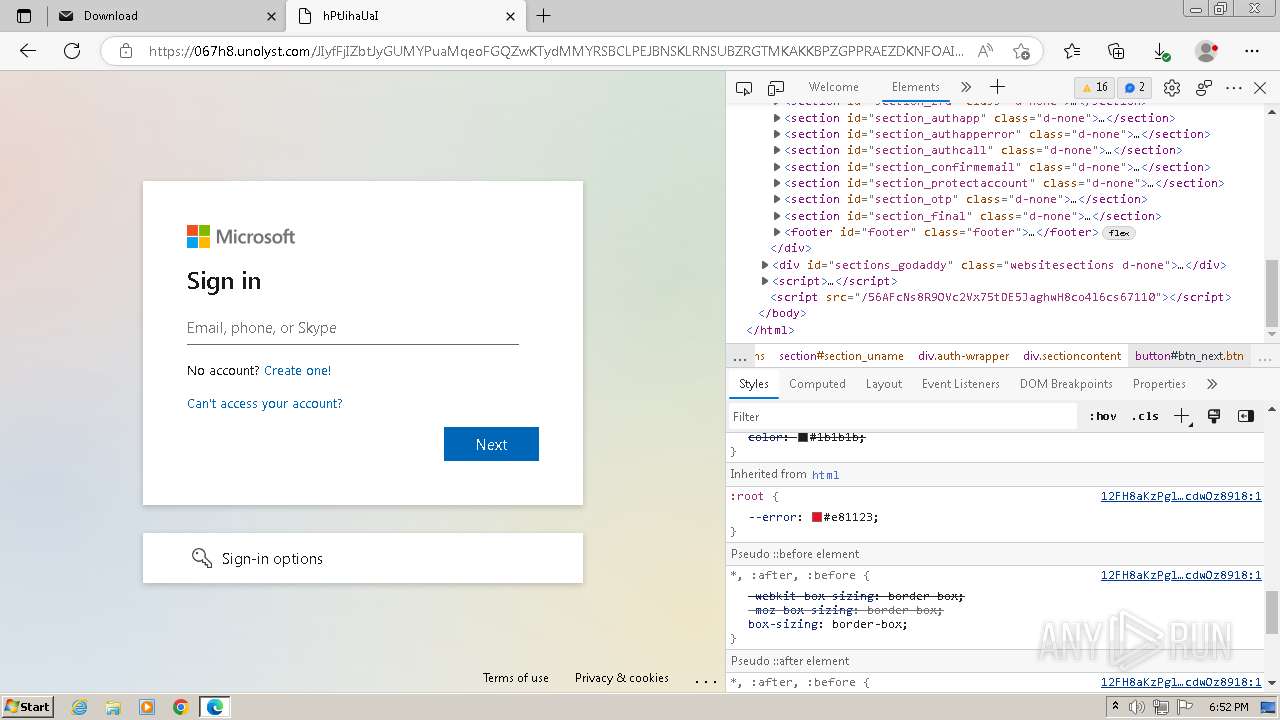
Task: Expand section_confirmemail node
Action: pyautogui.click(x=777, y=167)
